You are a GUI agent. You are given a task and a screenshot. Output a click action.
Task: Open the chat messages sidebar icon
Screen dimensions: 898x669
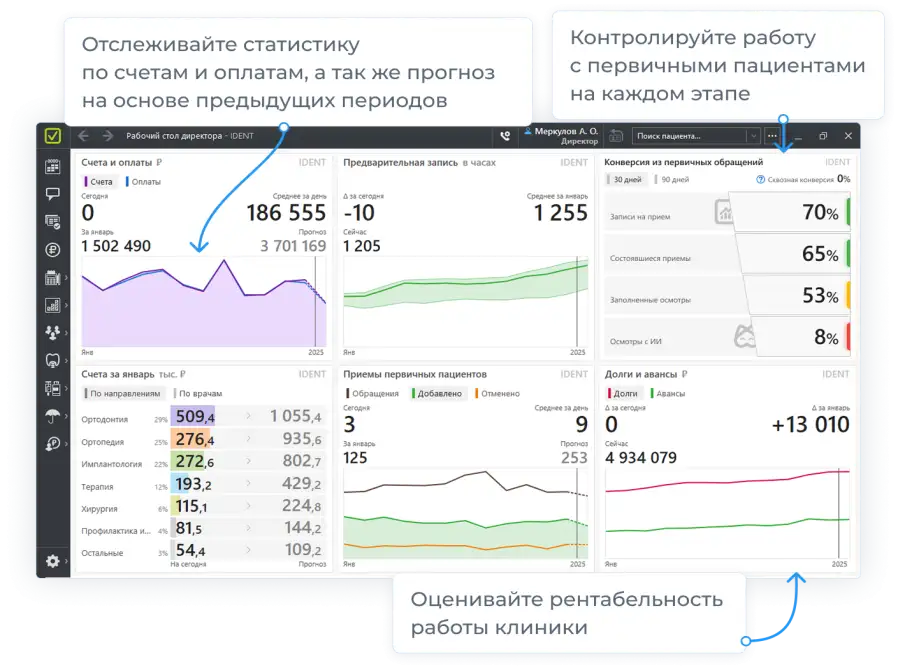(x=53, y=194)
